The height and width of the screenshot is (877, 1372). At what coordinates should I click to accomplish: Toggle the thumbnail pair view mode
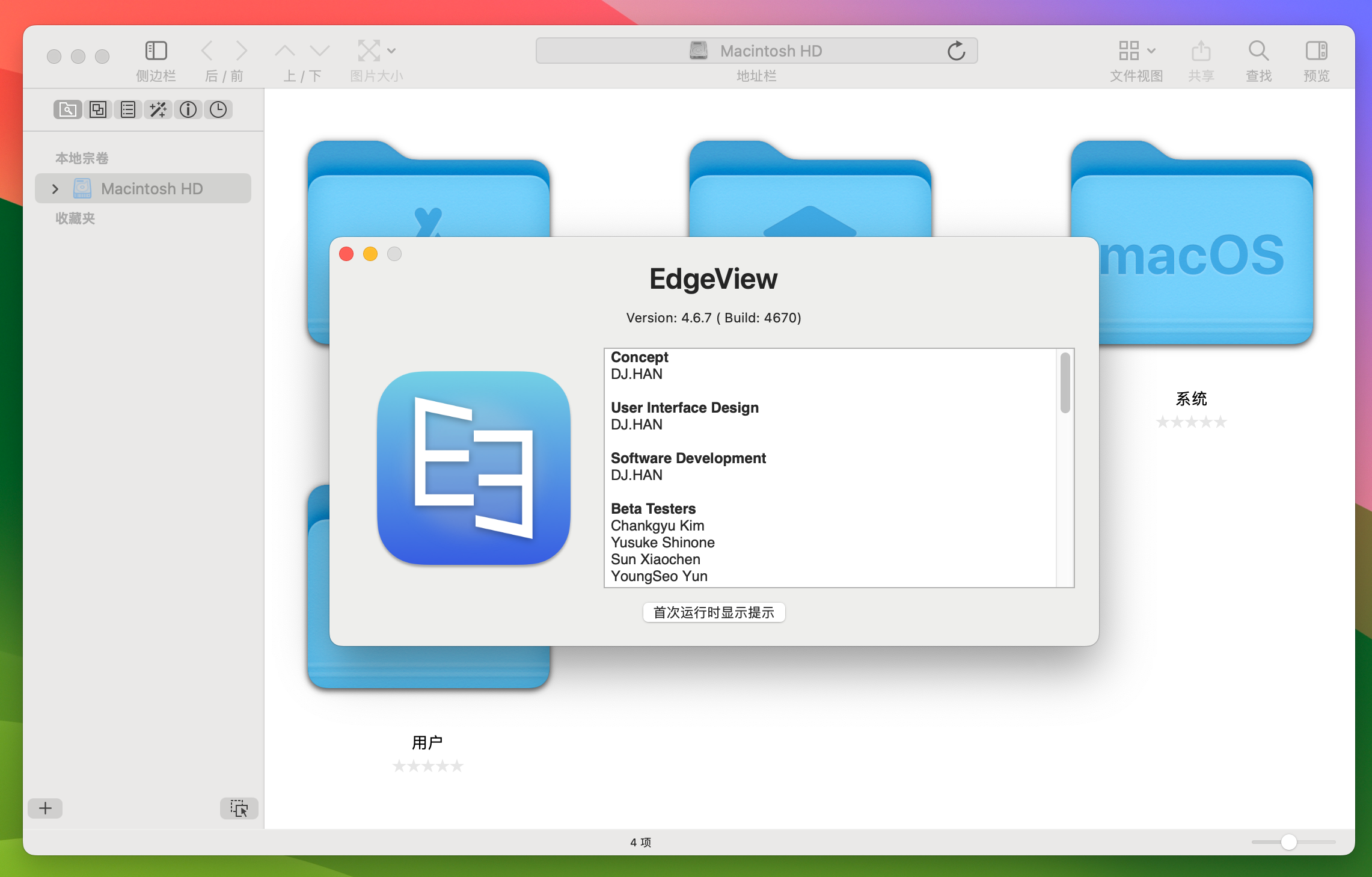point(97,109)
